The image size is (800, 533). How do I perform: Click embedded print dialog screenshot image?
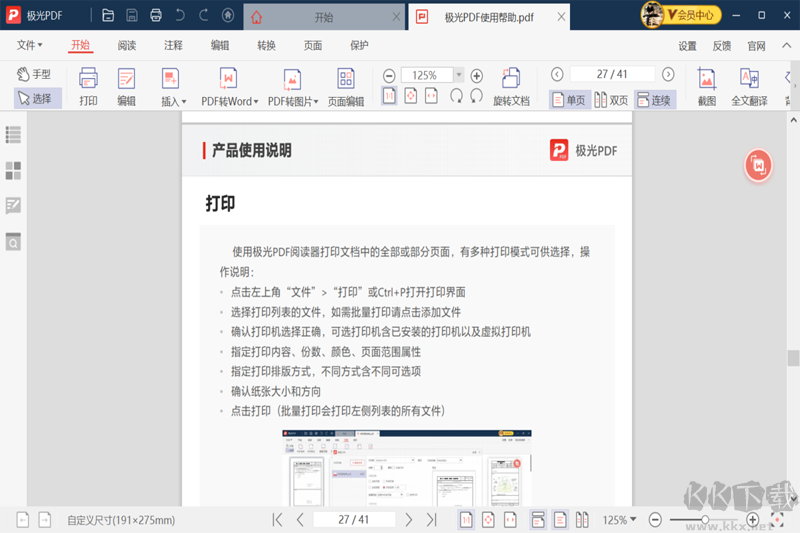click(407, 468)
